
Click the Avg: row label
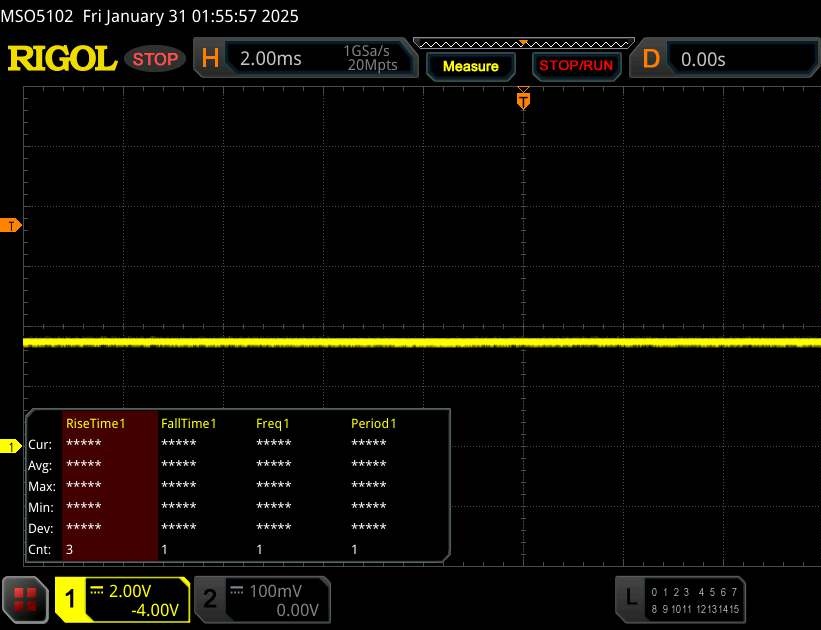[x=40, y=466]
